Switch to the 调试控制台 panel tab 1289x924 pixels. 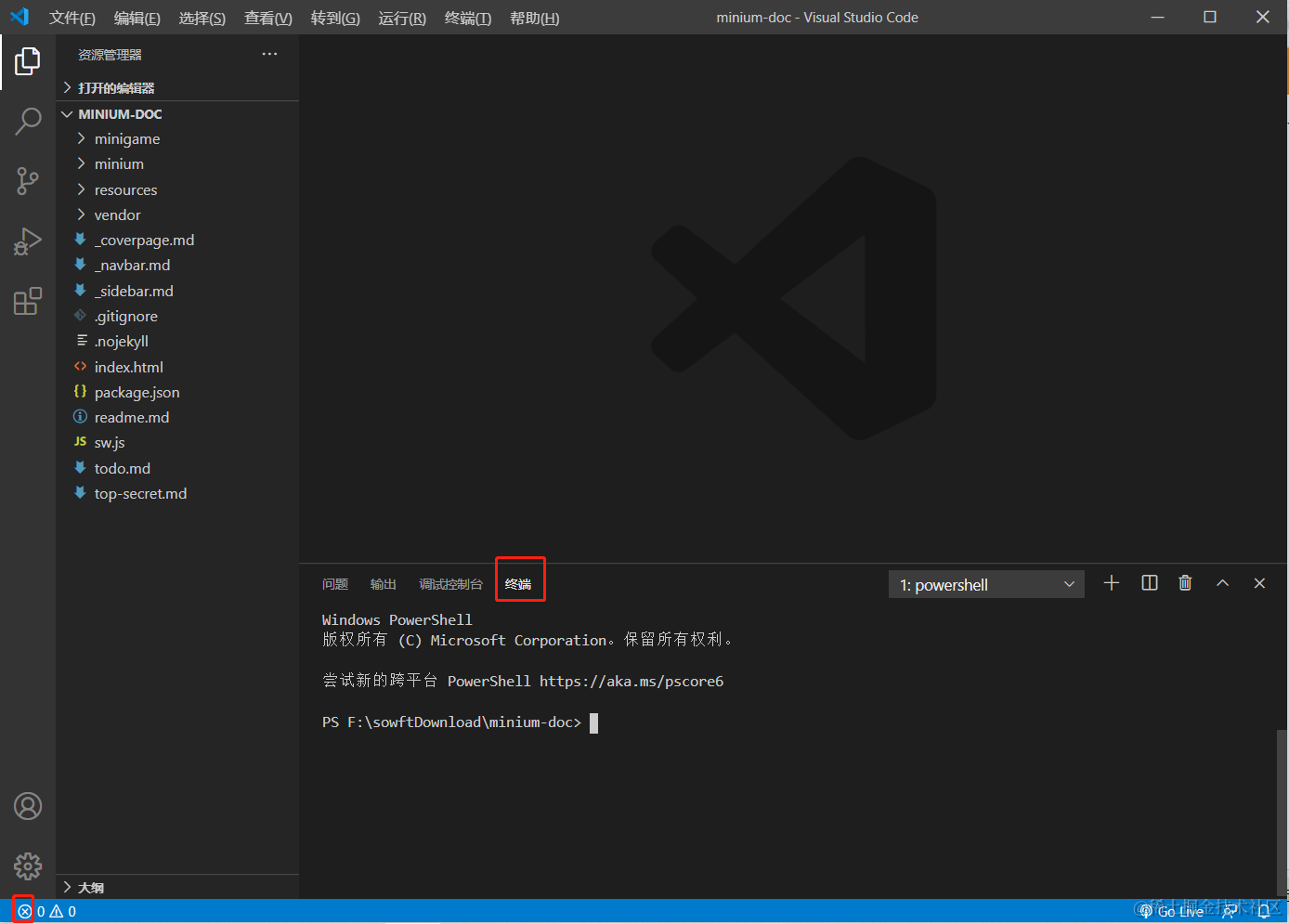(450, 584)
